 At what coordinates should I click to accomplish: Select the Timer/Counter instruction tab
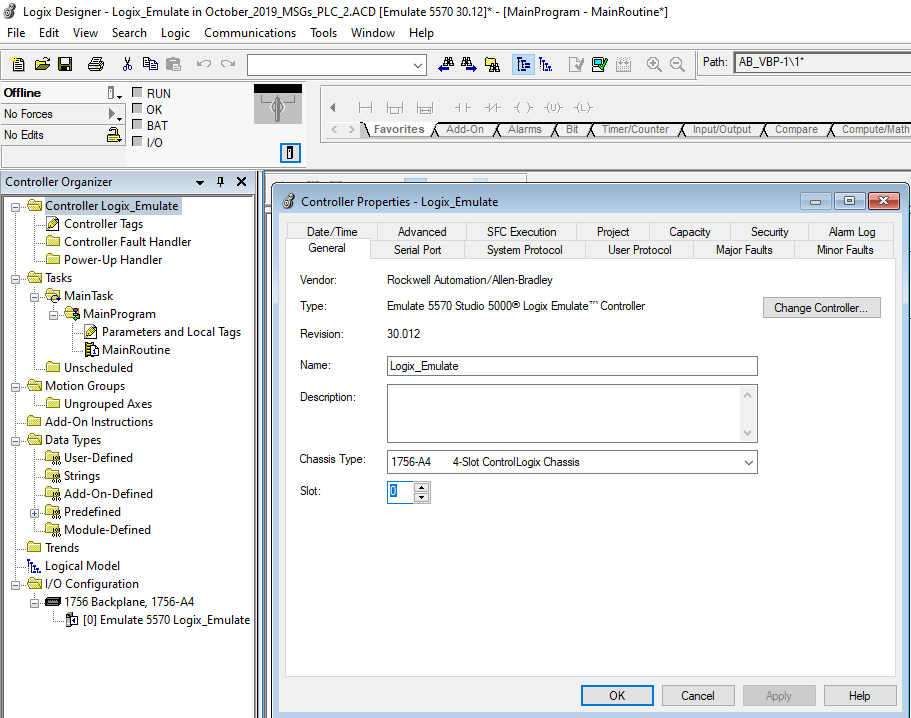click(635, 130)
